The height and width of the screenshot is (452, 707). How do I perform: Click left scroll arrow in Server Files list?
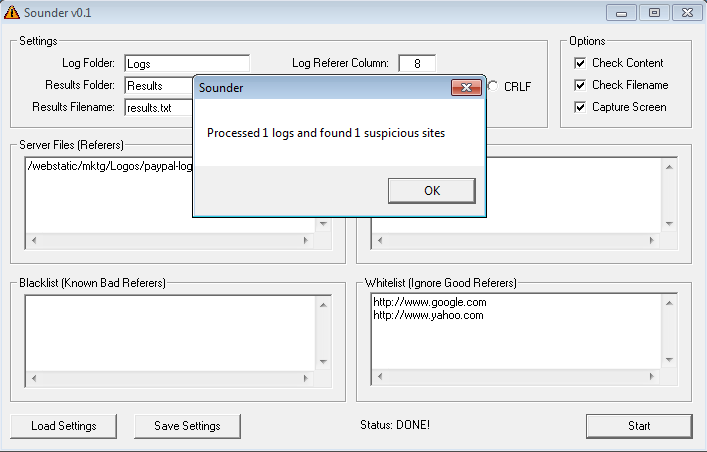click(x=31, y=240)
